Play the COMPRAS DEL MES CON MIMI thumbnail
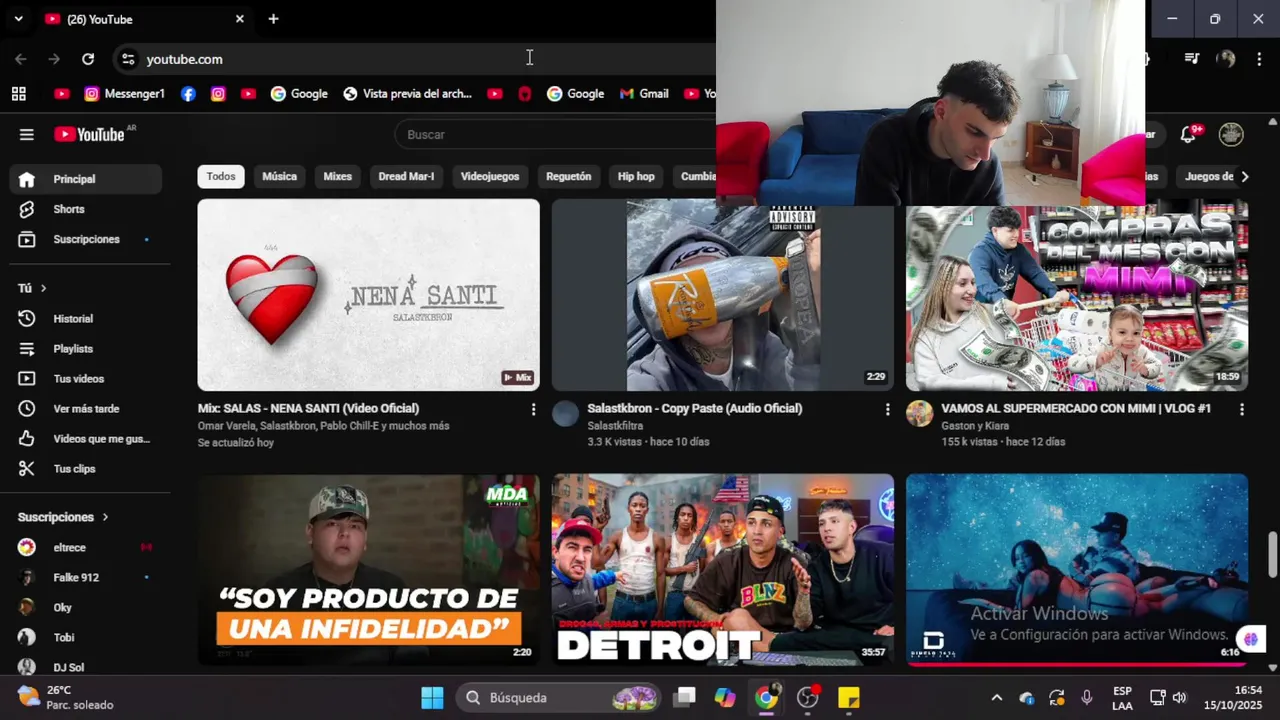 click(x=1077, y=298)
